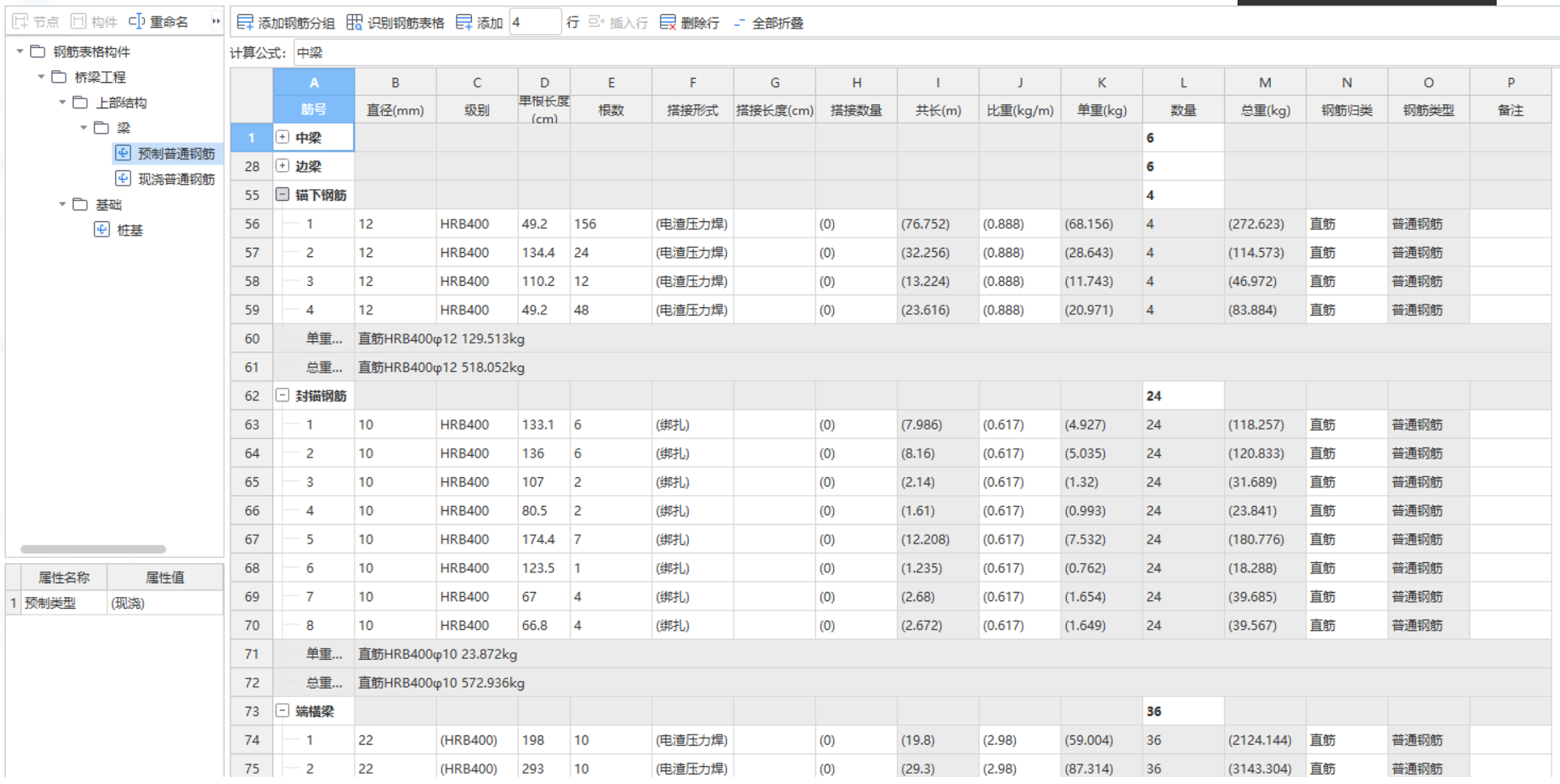Click the (电渣压力焊) cell in row 58

(693, 281)
